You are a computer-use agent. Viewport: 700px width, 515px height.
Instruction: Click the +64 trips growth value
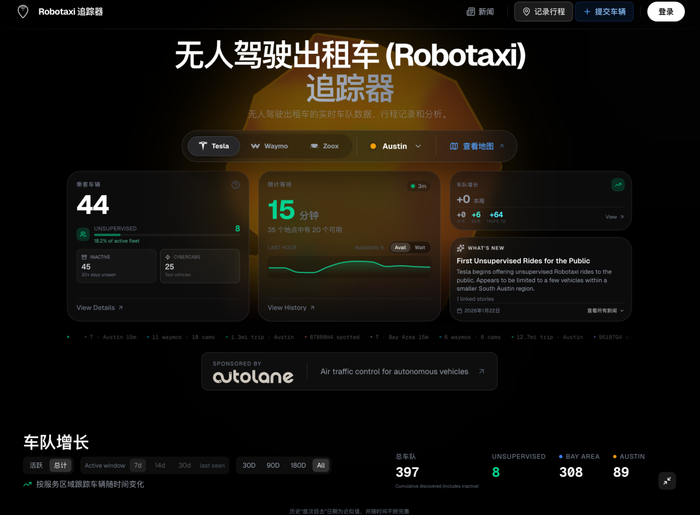coord(496,215)
